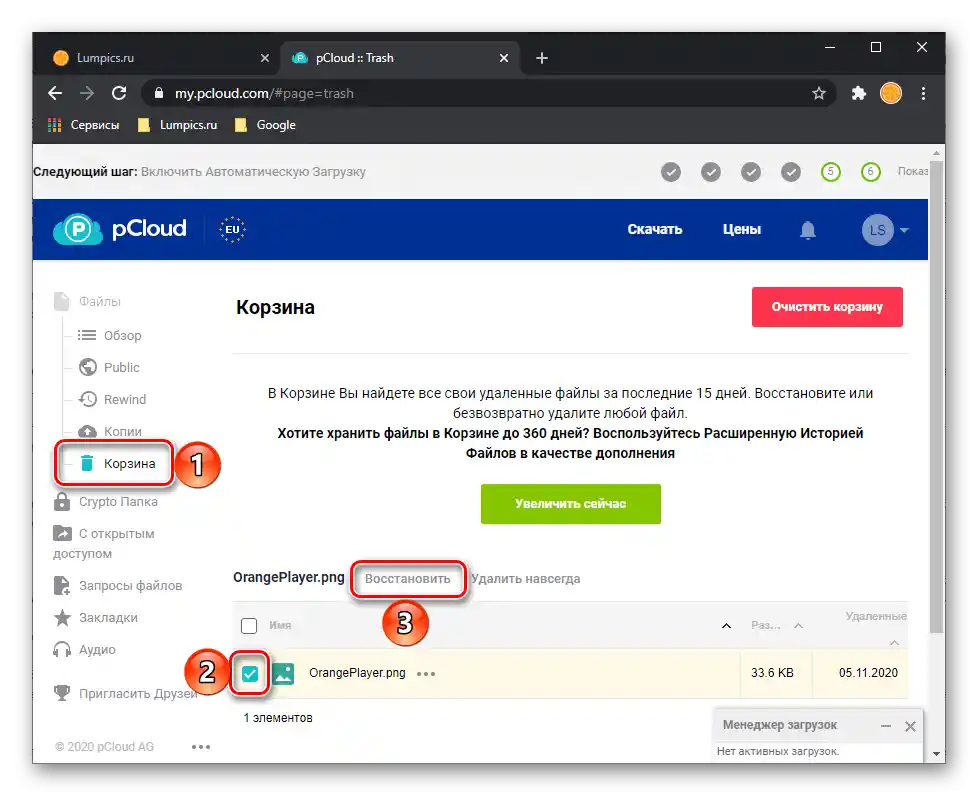Reload the pCloud page
The height and width of the screenshot is (796, 978).
tap(119, 93)
